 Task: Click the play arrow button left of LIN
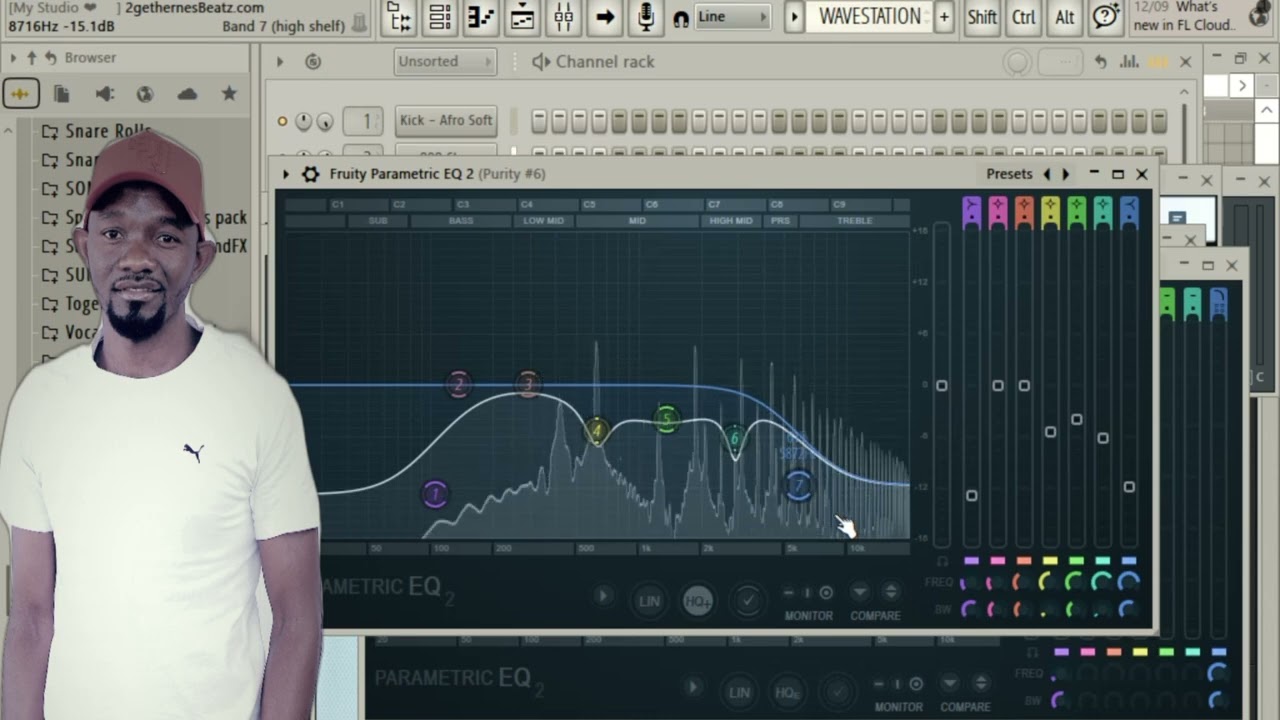pos(603,596)
